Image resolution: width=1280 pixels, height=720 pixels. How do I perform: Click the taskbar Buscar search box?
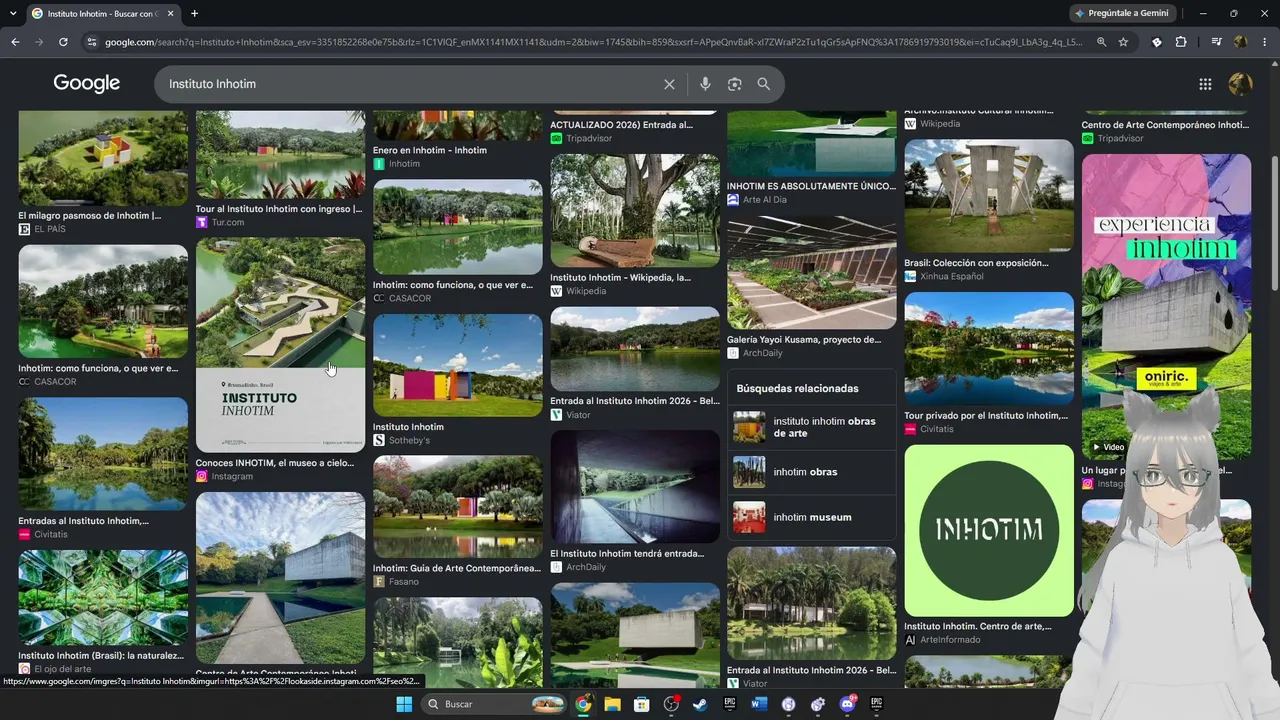495,704
